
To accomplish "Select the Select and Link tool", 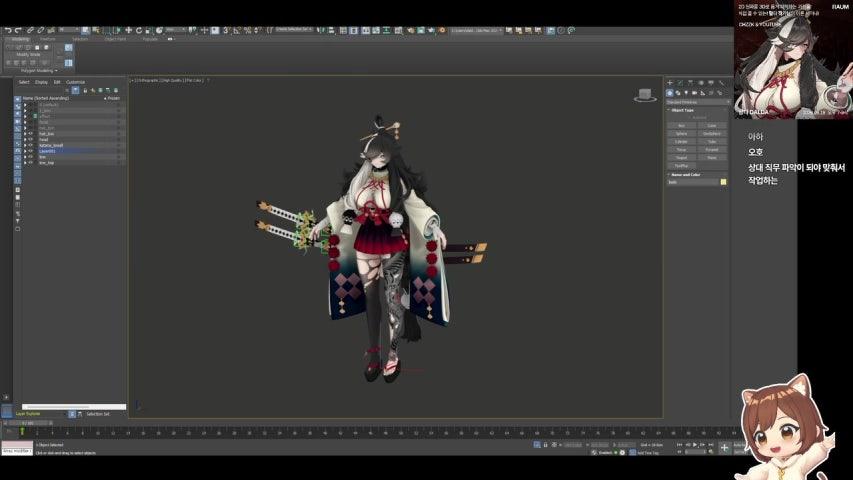I will coord(30,30).
